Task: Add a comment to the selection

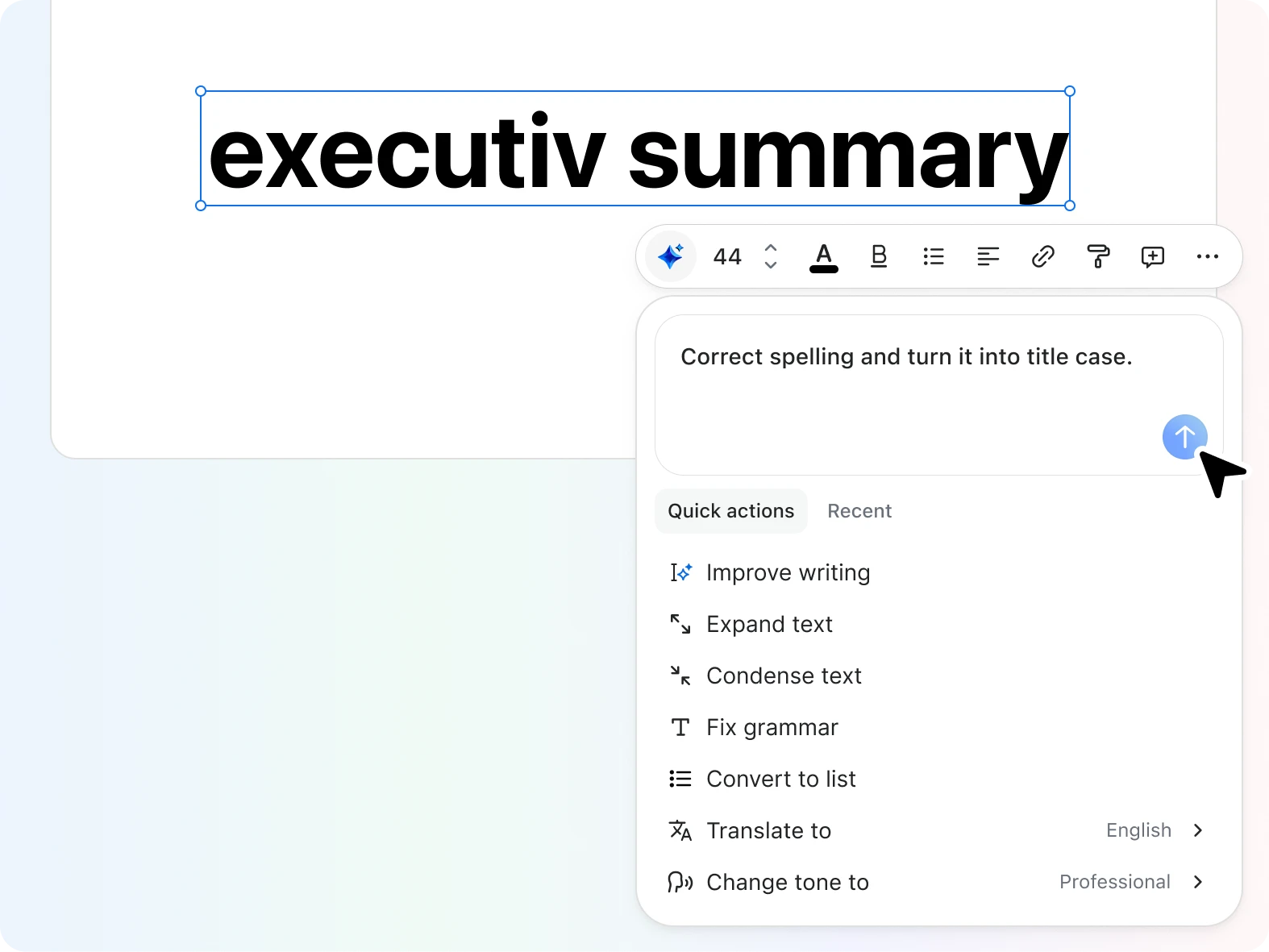Action: coord(1153,256)
